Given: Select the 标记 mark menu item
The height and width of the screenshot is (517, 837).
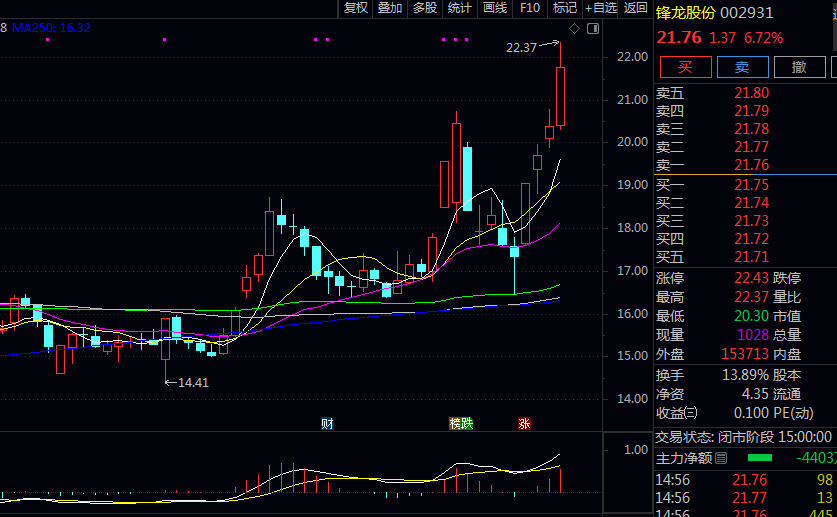Looking at the screenshot, I should point(565,8).
